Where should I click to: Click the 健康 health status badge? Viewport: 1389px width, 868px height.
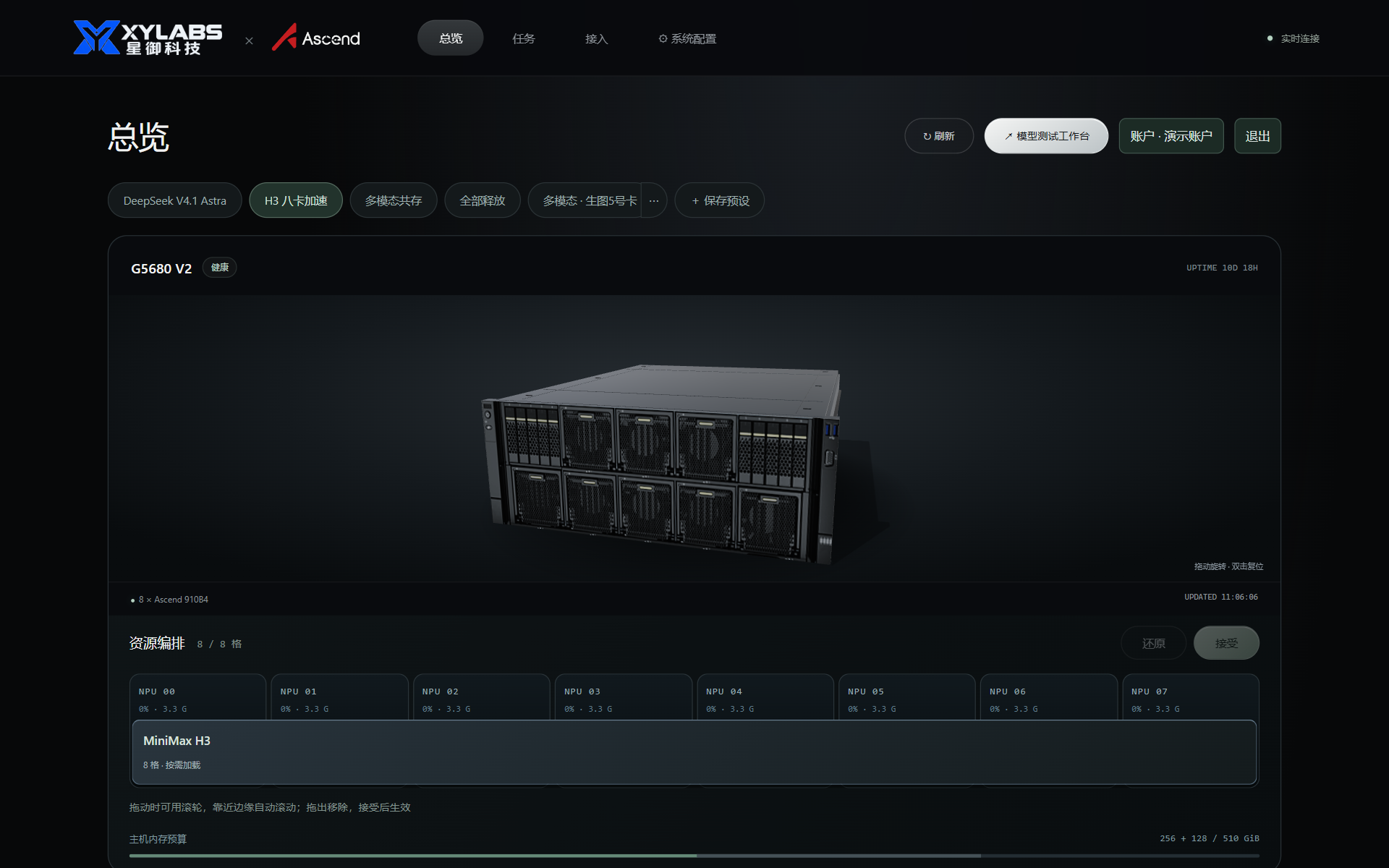pos(220,268)
